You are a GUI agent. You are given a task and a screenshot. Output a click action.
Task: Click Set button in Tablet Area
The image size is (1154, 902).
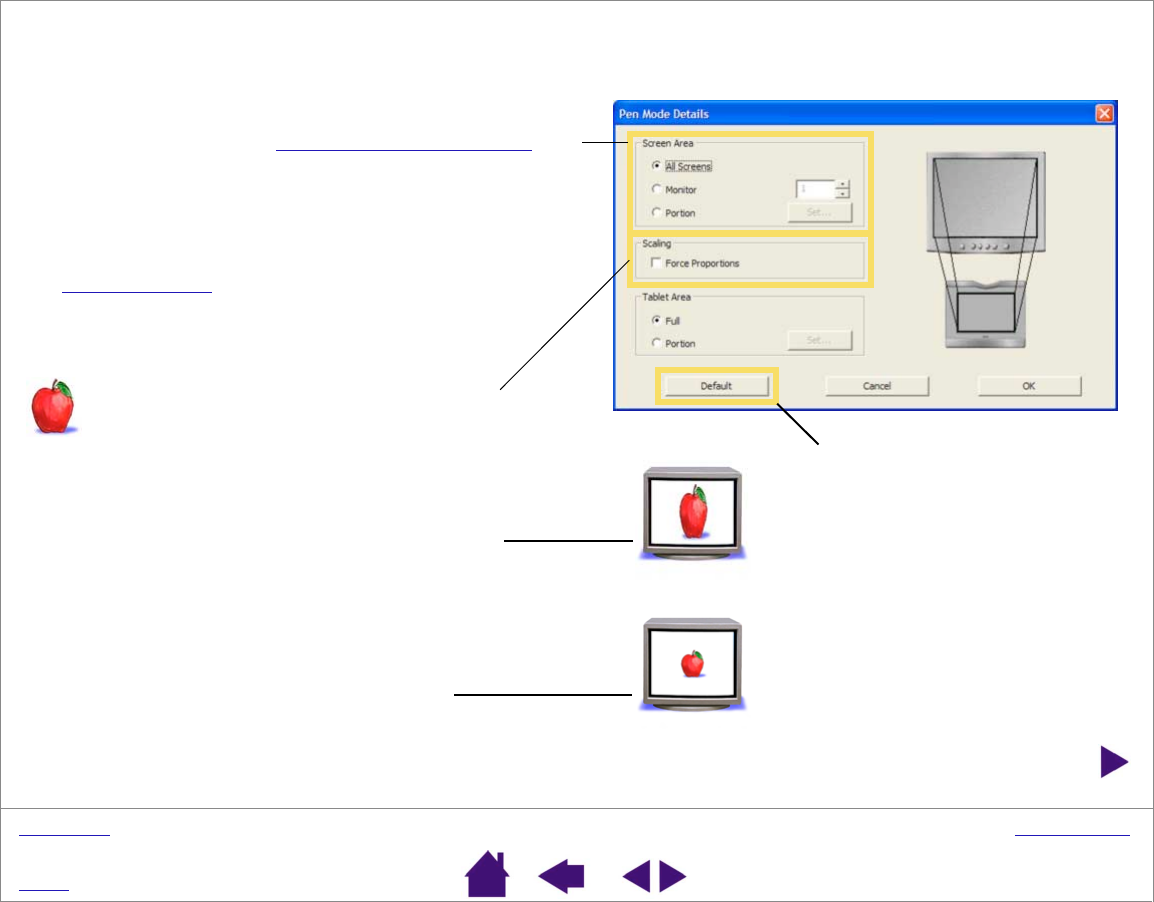(820, 340)
